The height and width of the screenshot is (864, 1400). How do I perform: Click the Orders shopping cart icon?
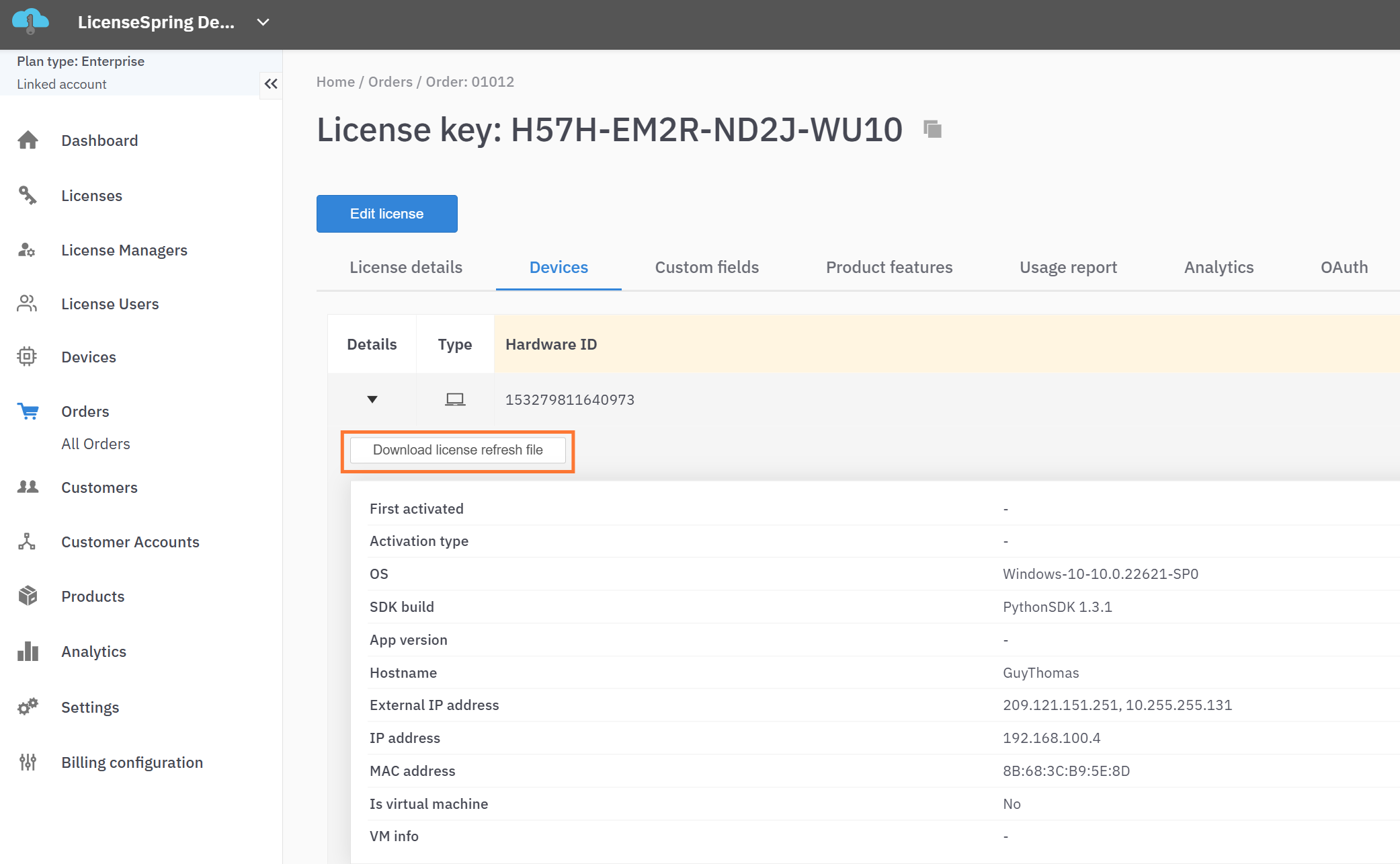click(28, 411)
